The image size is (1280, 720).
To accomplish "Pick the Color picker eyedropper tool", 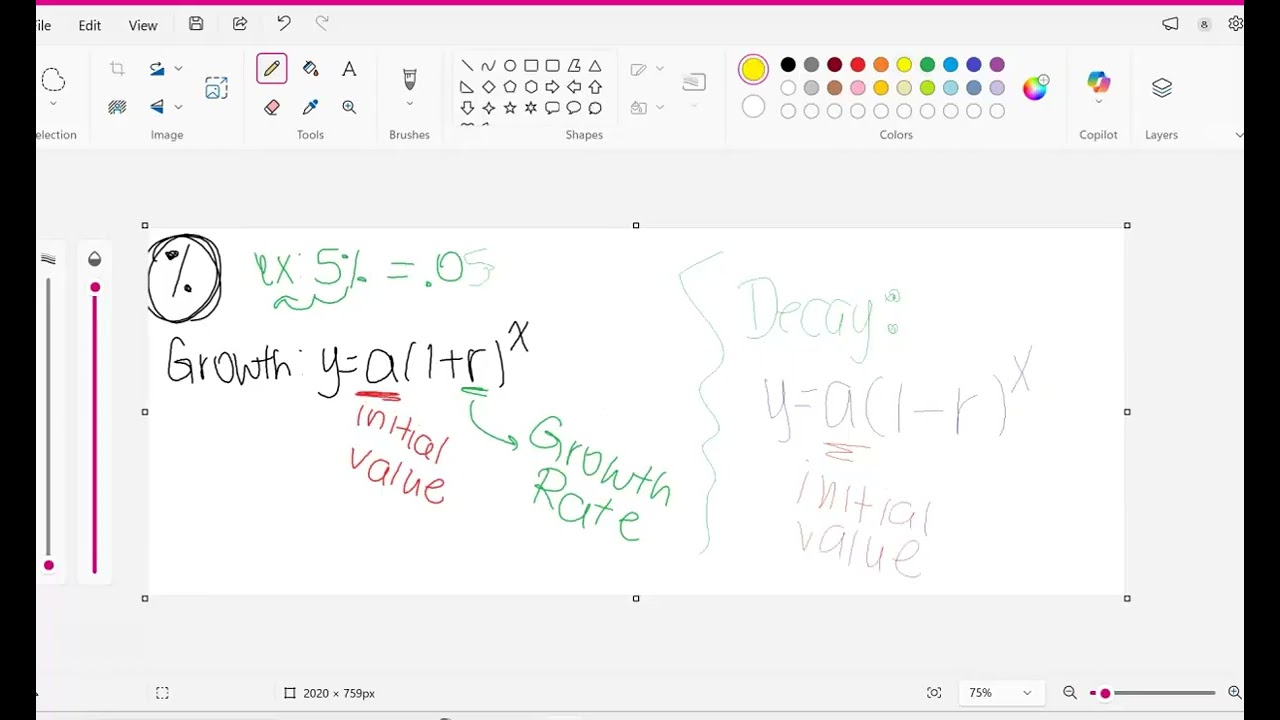I will tap(310, 107).
